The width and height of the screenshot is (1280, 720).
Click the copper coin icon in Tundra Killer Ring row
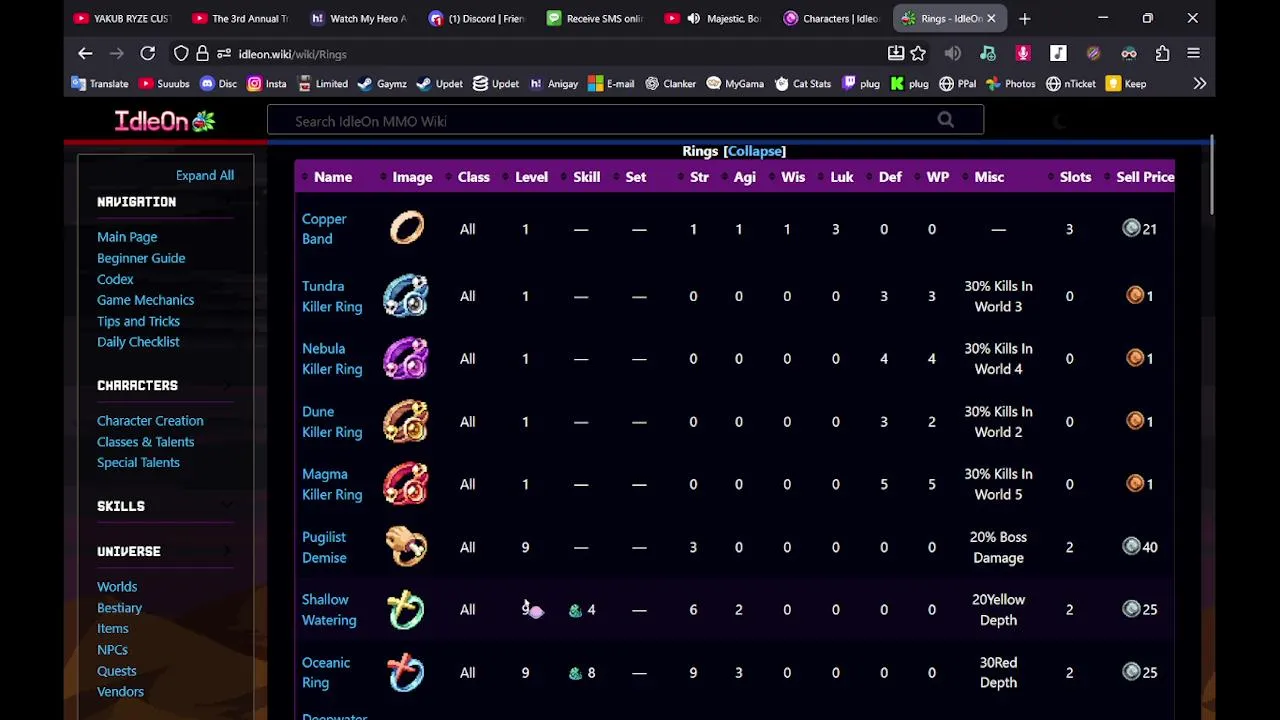tap(1135, 295)
